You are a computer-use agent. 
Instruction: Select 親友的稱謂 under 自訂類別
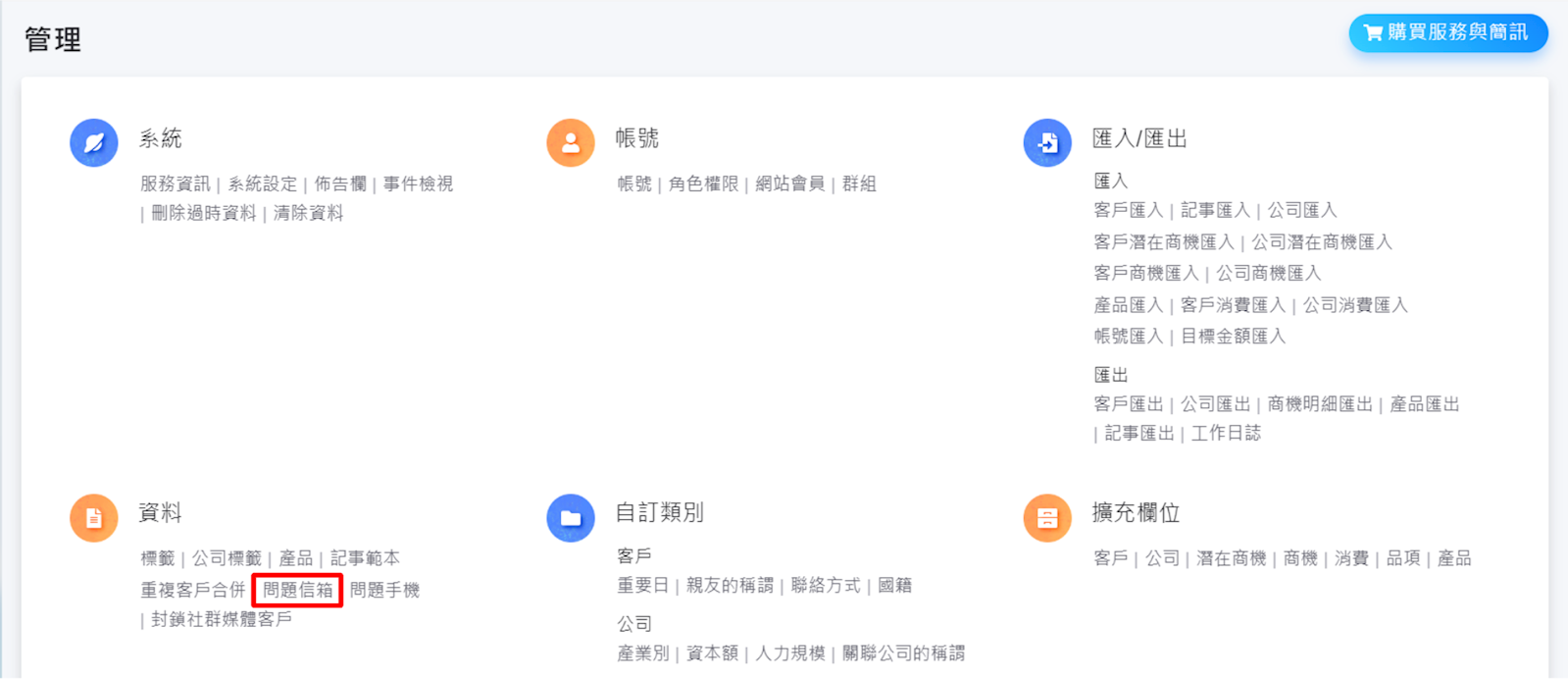[730, 585]
